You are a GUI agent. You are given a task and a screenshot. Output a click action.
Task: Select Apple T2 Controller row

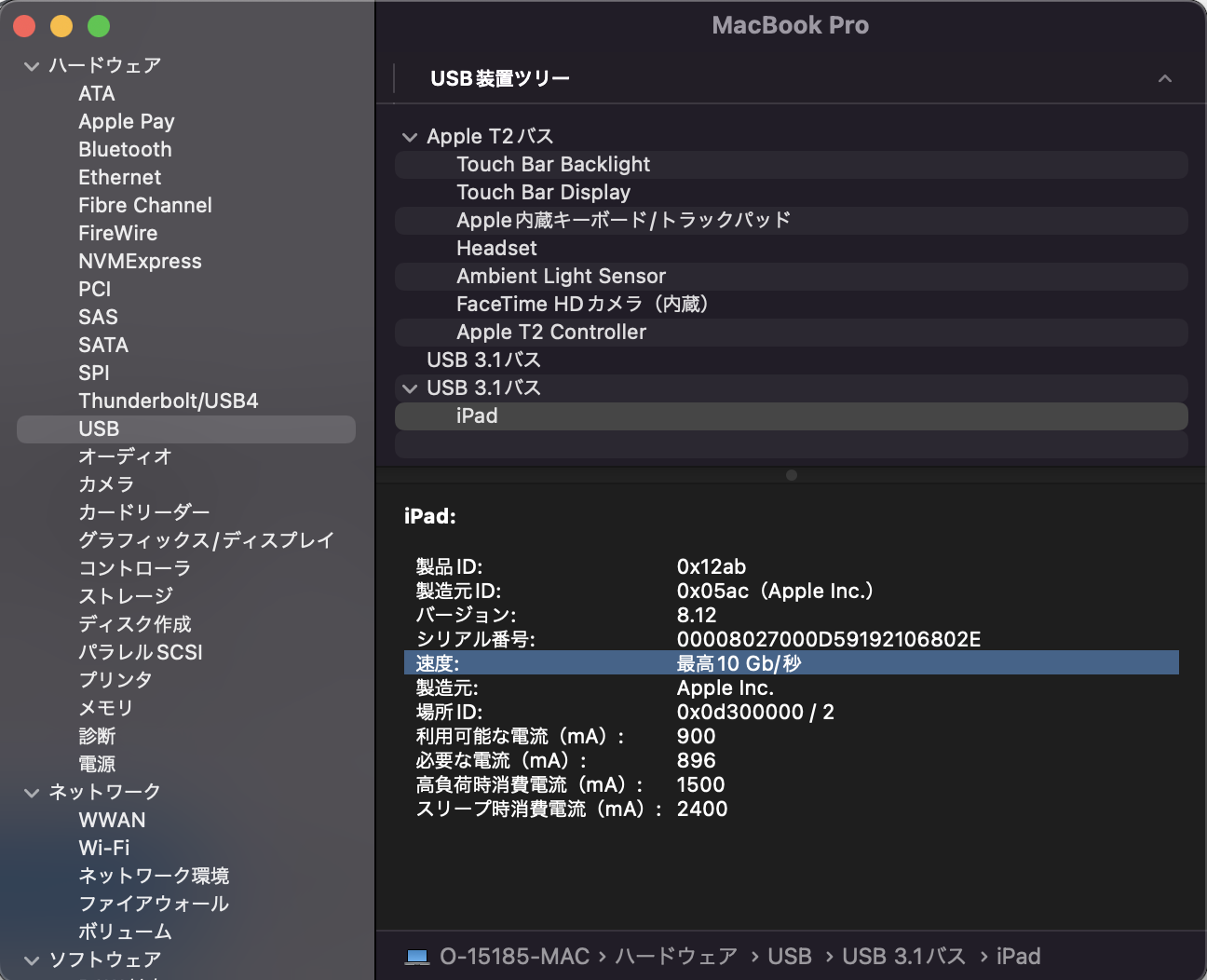(x=792, y=333)
